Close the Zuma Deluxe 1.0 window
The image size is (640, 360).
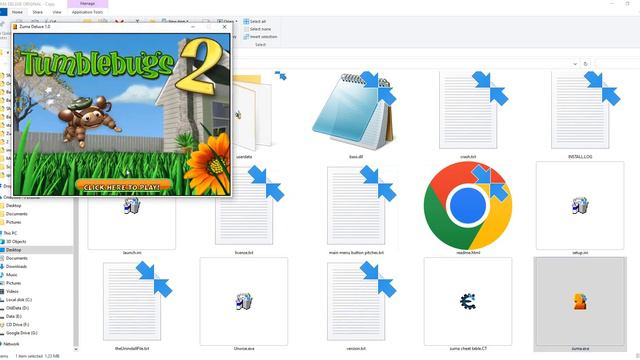coord(224,27)
